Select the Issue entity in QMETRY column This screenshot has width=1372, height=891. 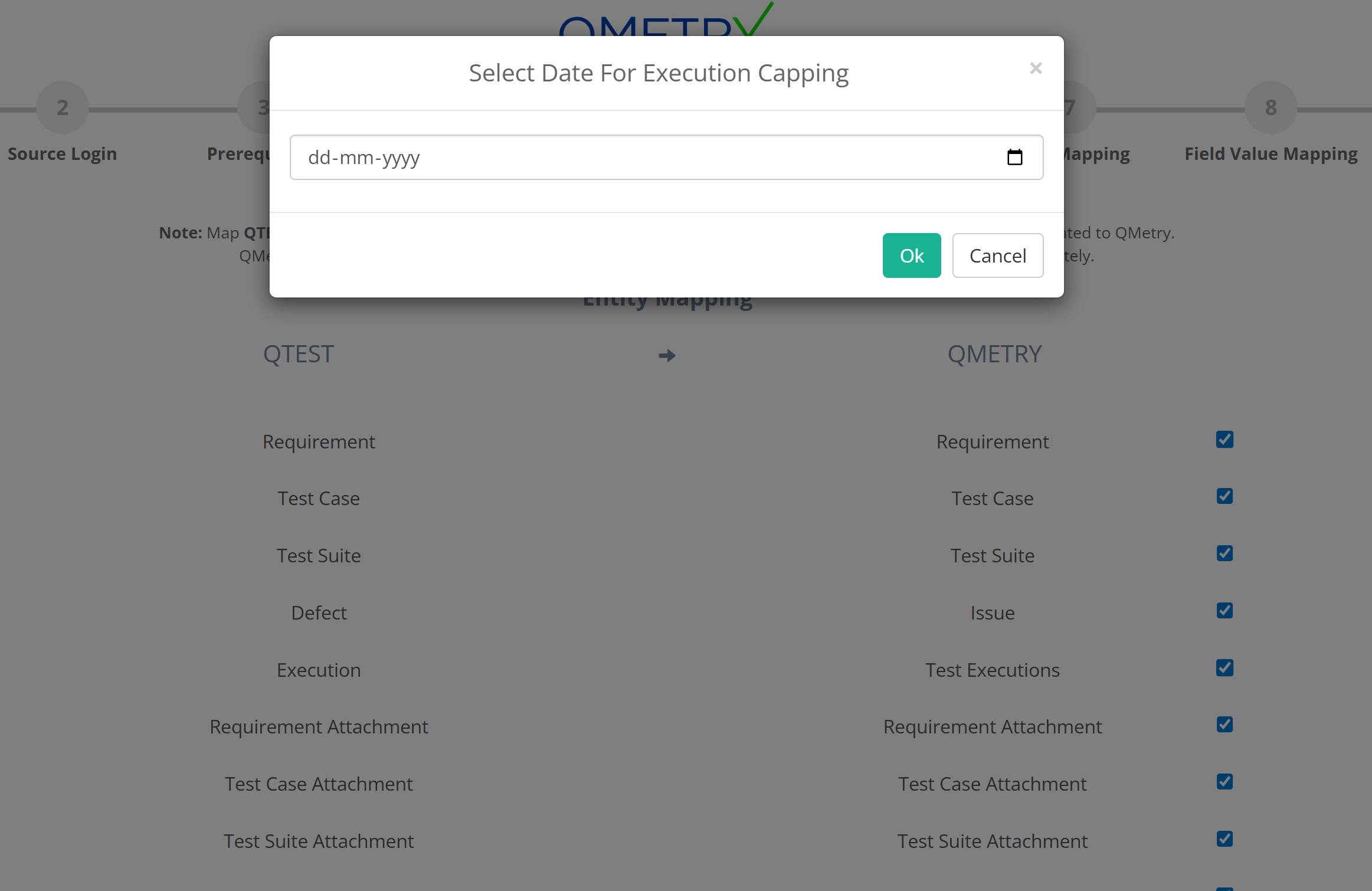pyautogui.click(x=993, y=612)
